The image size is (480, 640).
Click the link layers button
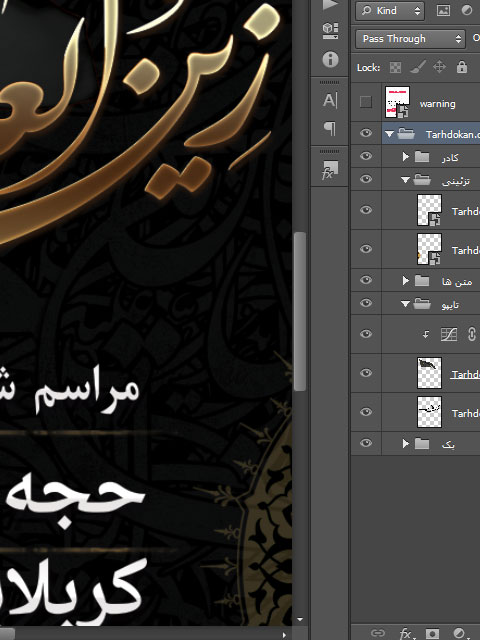378,633
